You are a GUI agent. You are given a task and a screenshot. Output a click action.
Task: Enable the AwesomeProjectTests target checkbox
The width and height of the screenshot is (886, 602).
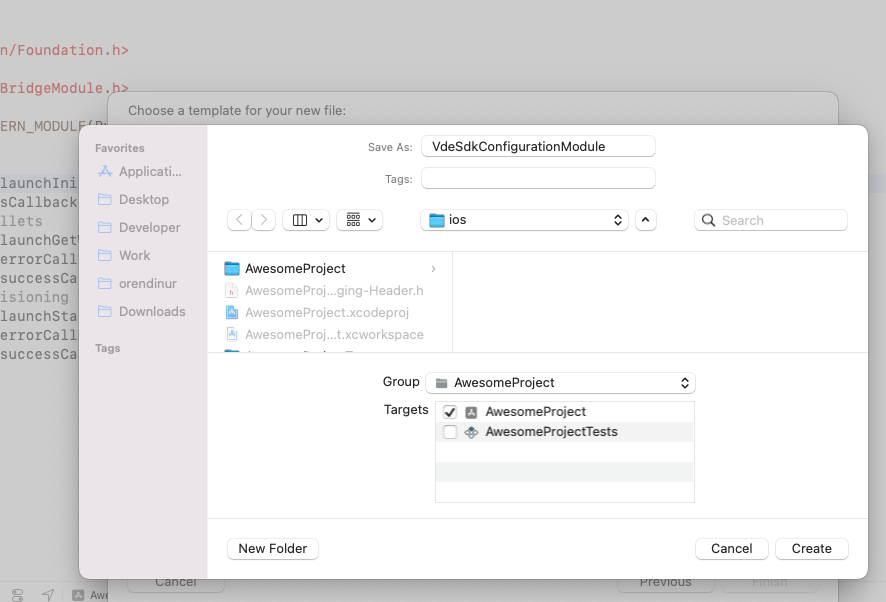[450, 432]
